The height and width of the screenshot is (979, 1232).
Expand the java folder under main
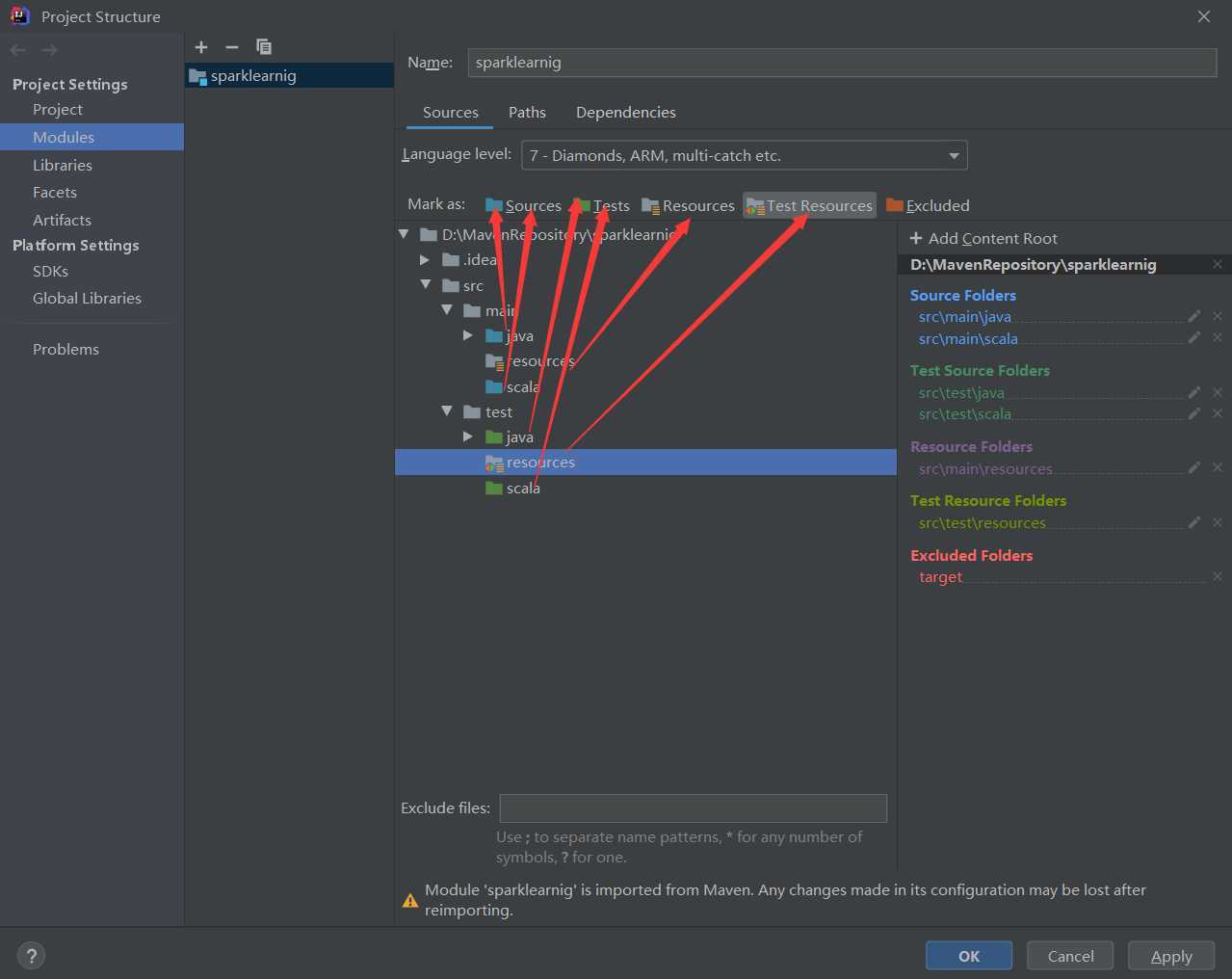pos(468,335)
